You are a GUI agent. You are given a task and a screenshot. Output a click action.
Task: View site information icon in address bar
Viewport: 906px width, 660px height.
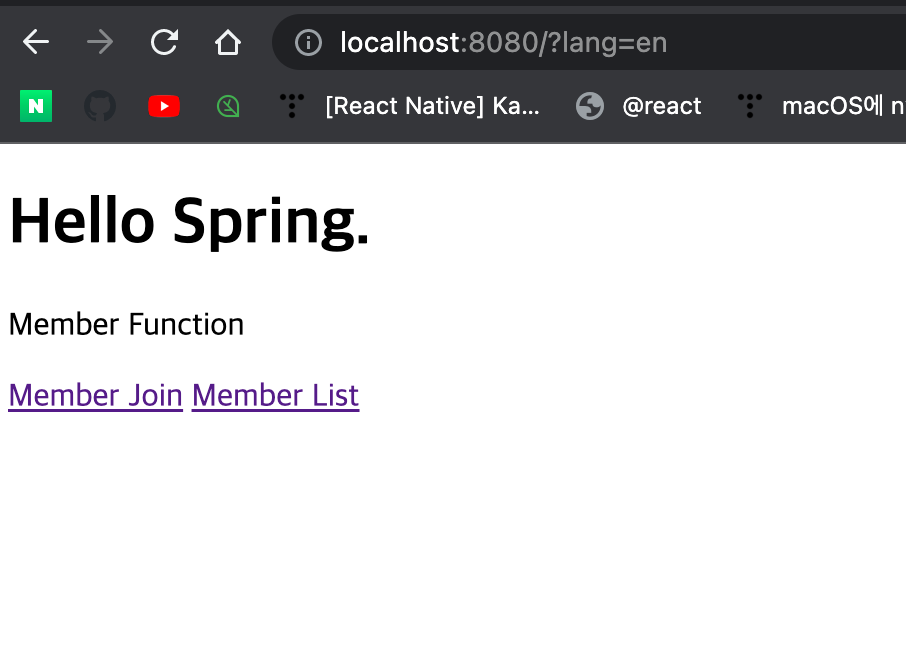308,43
